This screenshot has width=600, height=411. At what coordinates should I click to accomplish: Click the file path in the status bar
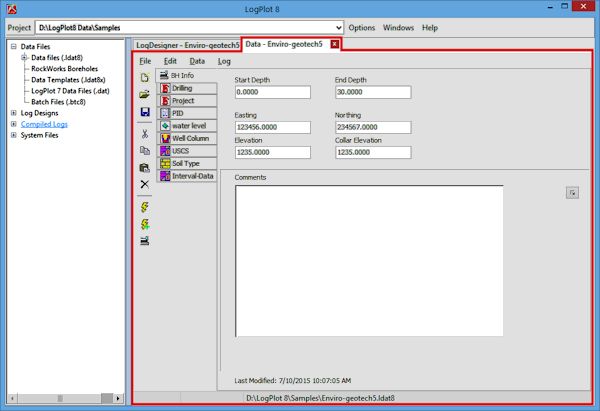pyautogui.click(x=320, y=398)
